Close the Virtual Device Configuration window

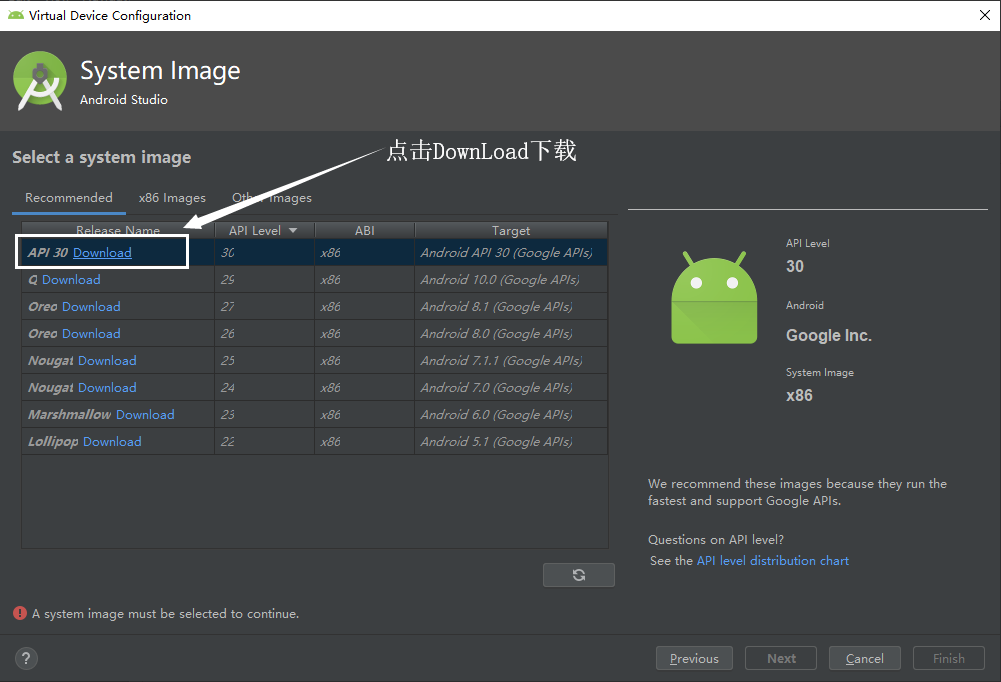[984, 15]
